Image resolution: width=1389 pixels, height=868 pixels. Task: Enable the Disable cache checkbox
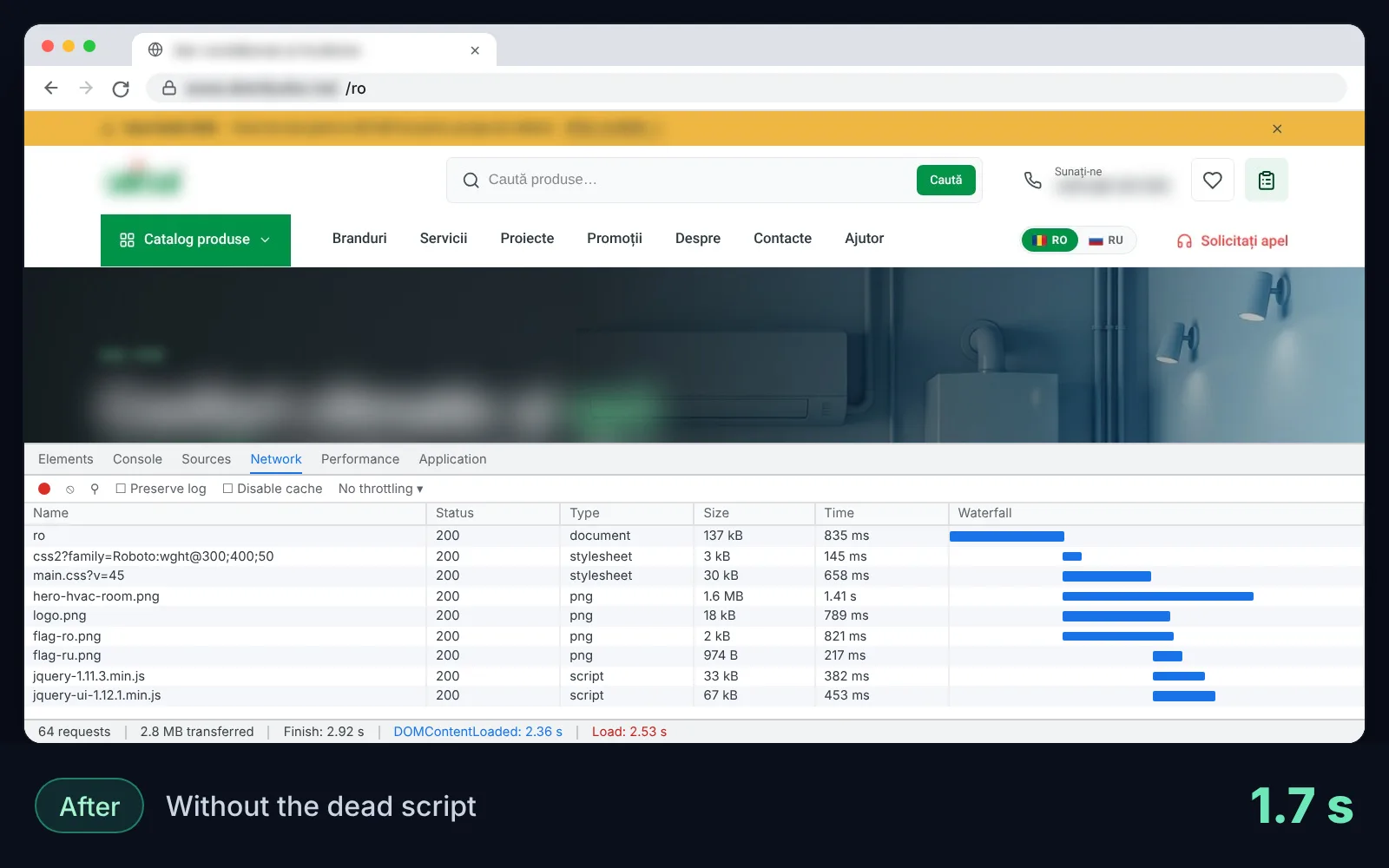pos(227,489)
